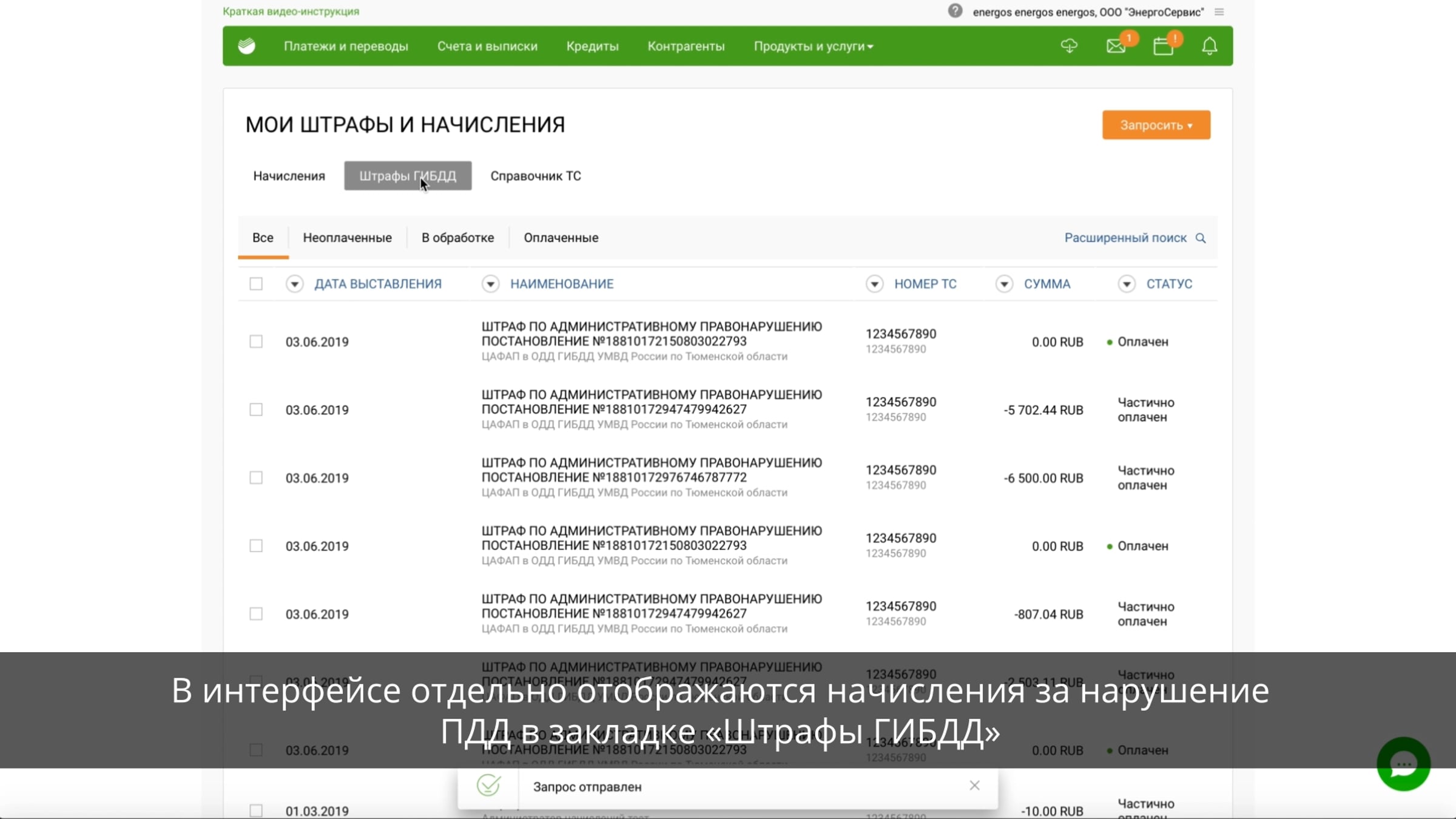Click the Запрос отправлен notification text
This screenshot has width=1456, height=819.
click(587, 787)
